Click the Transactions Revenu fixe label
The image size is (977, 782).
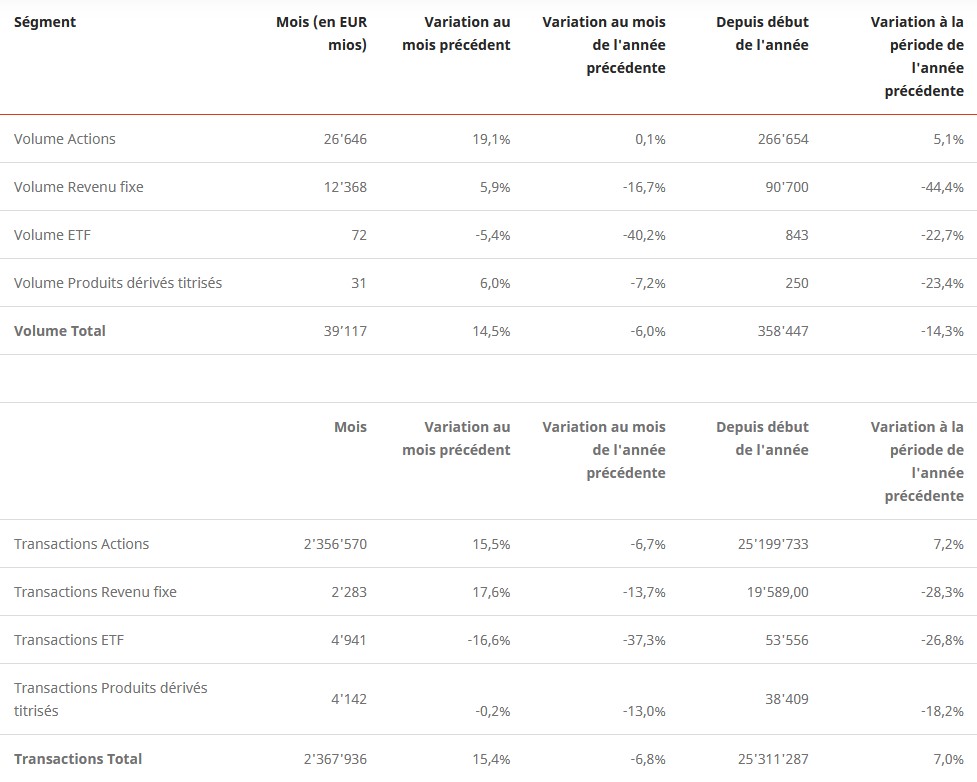coord(95,592)
